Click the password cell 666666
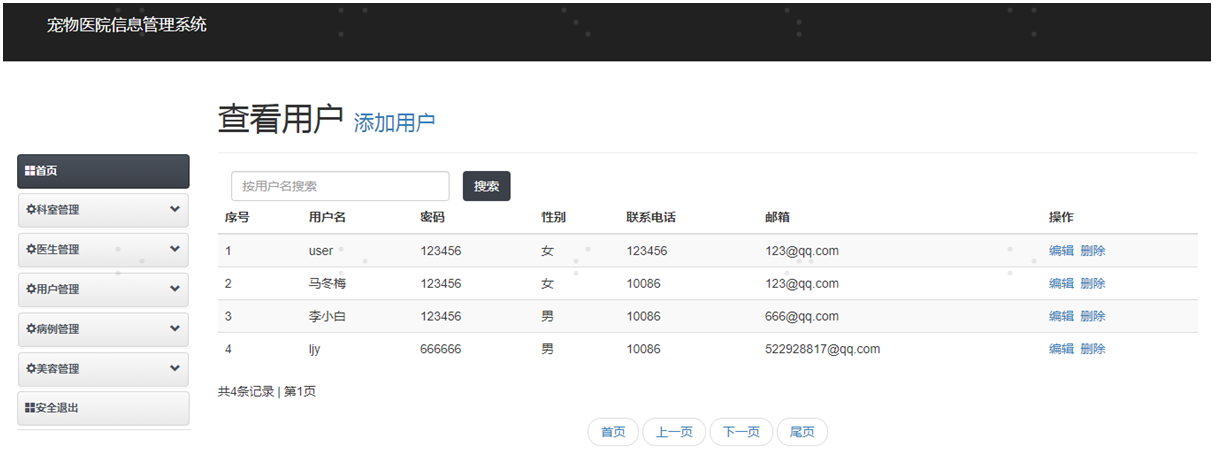Screen dimensions: 1213x460 (441, 349)
